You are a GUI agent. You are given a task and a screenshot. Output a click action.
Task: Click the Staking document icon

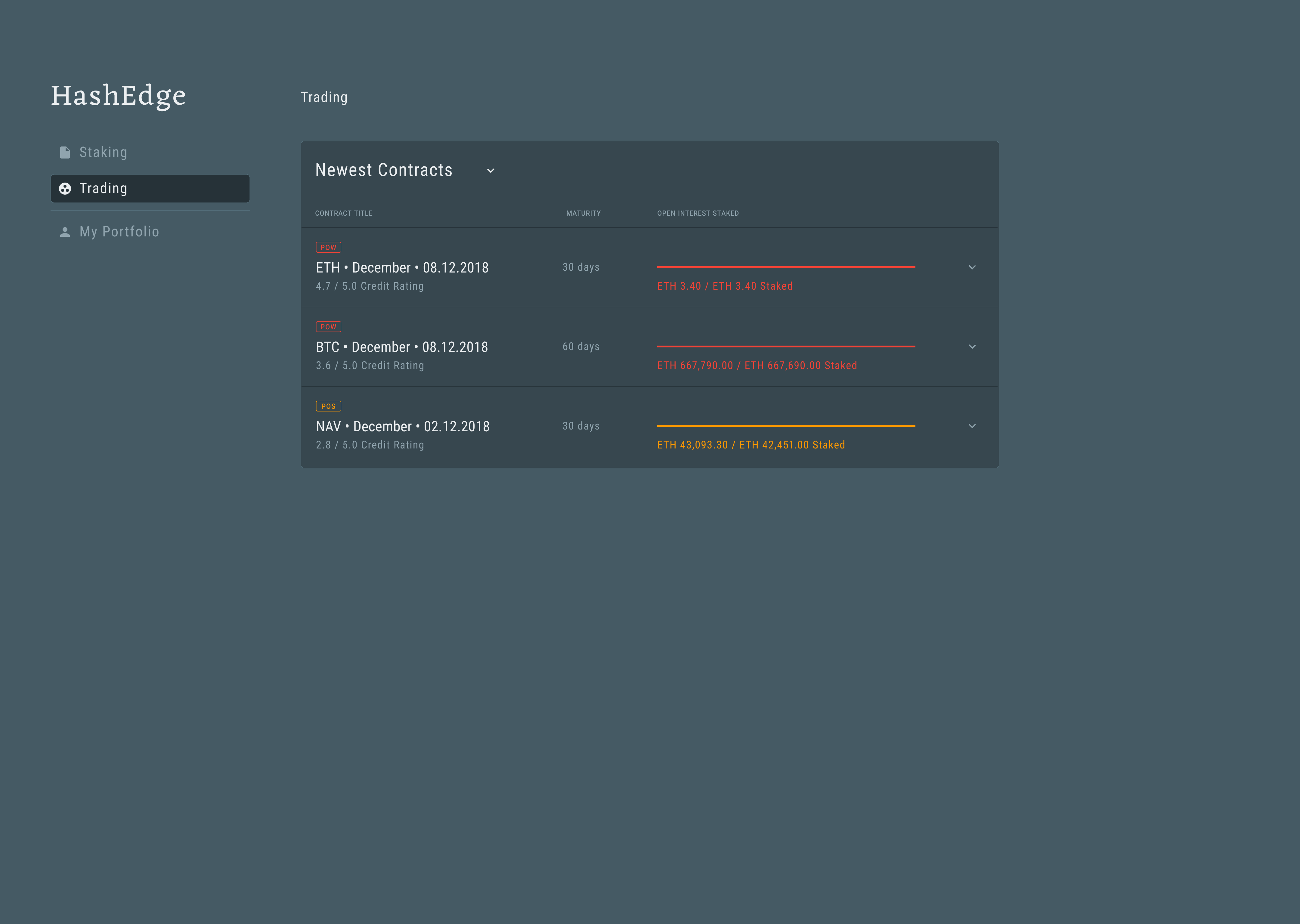(x=65, y=152)
